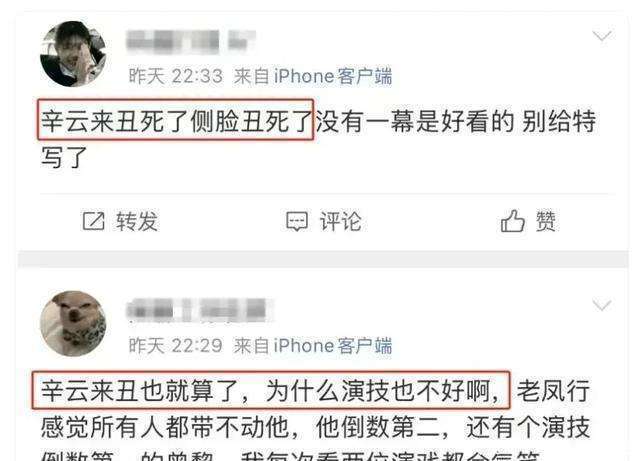
Task: Click the repost (转发) arrow icon
Action: 93,221
